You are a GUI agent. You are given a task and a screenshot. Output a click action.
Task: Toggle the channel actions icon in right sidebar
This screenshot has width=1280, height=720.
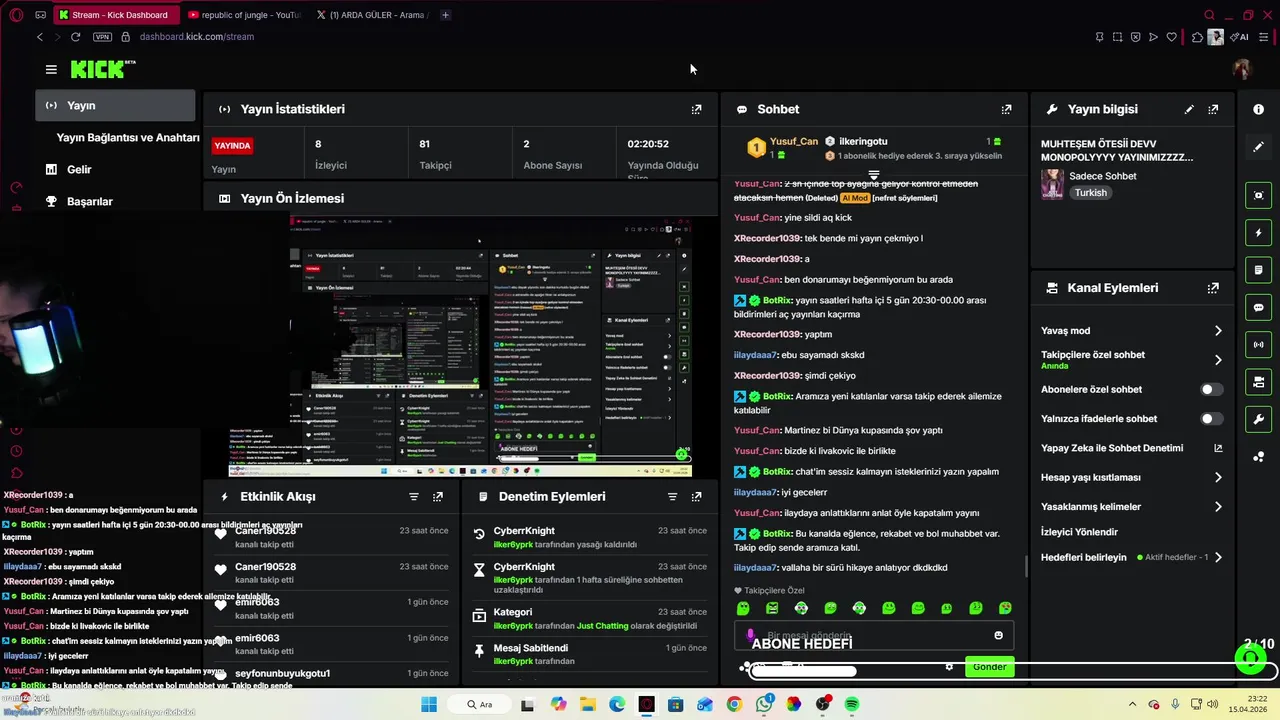[1258, 382]
